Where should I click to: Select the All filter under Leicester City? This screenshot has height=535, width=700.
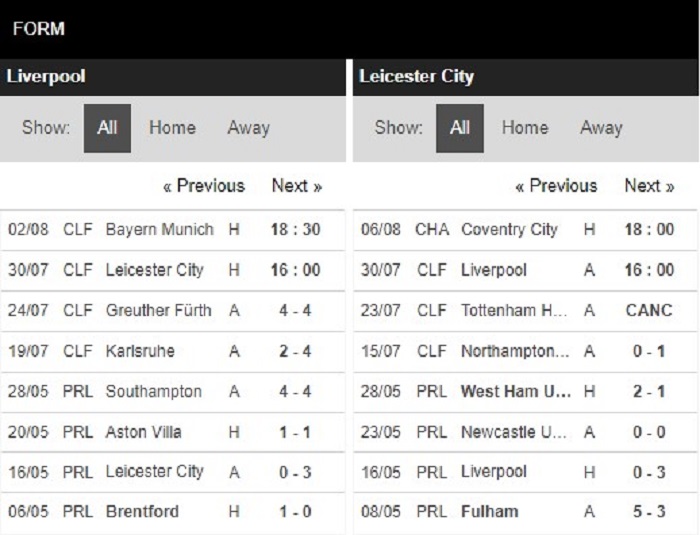coord(460,128)
